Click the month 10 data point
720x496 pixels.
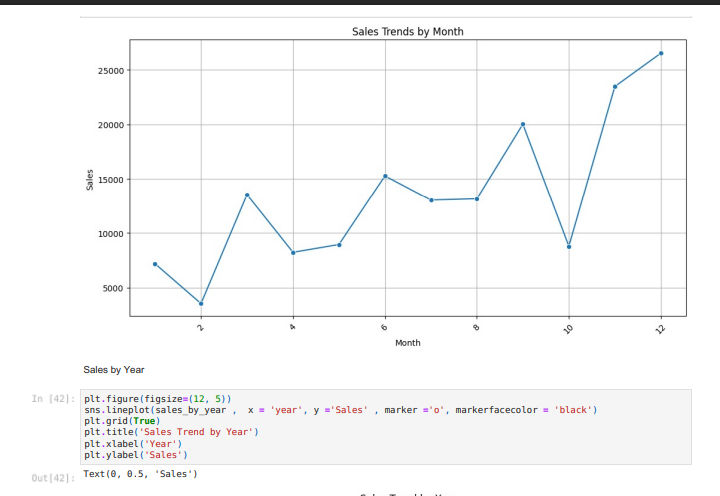(x=569, y=247)
